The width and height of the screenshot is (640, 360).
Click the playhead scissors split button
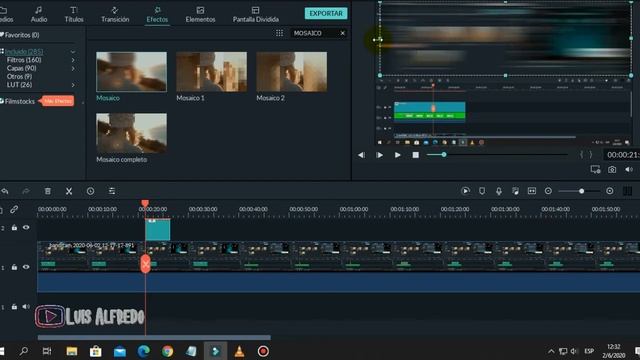coord(145,264)
